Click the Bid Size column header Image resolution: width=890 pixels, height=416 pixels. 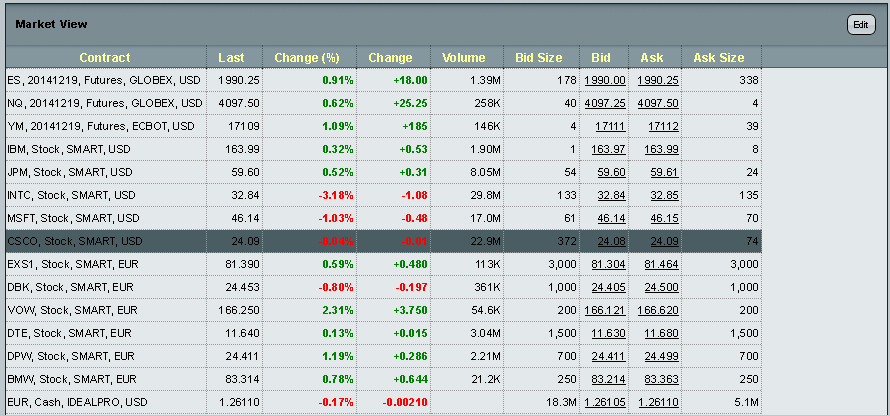point(539,57)
